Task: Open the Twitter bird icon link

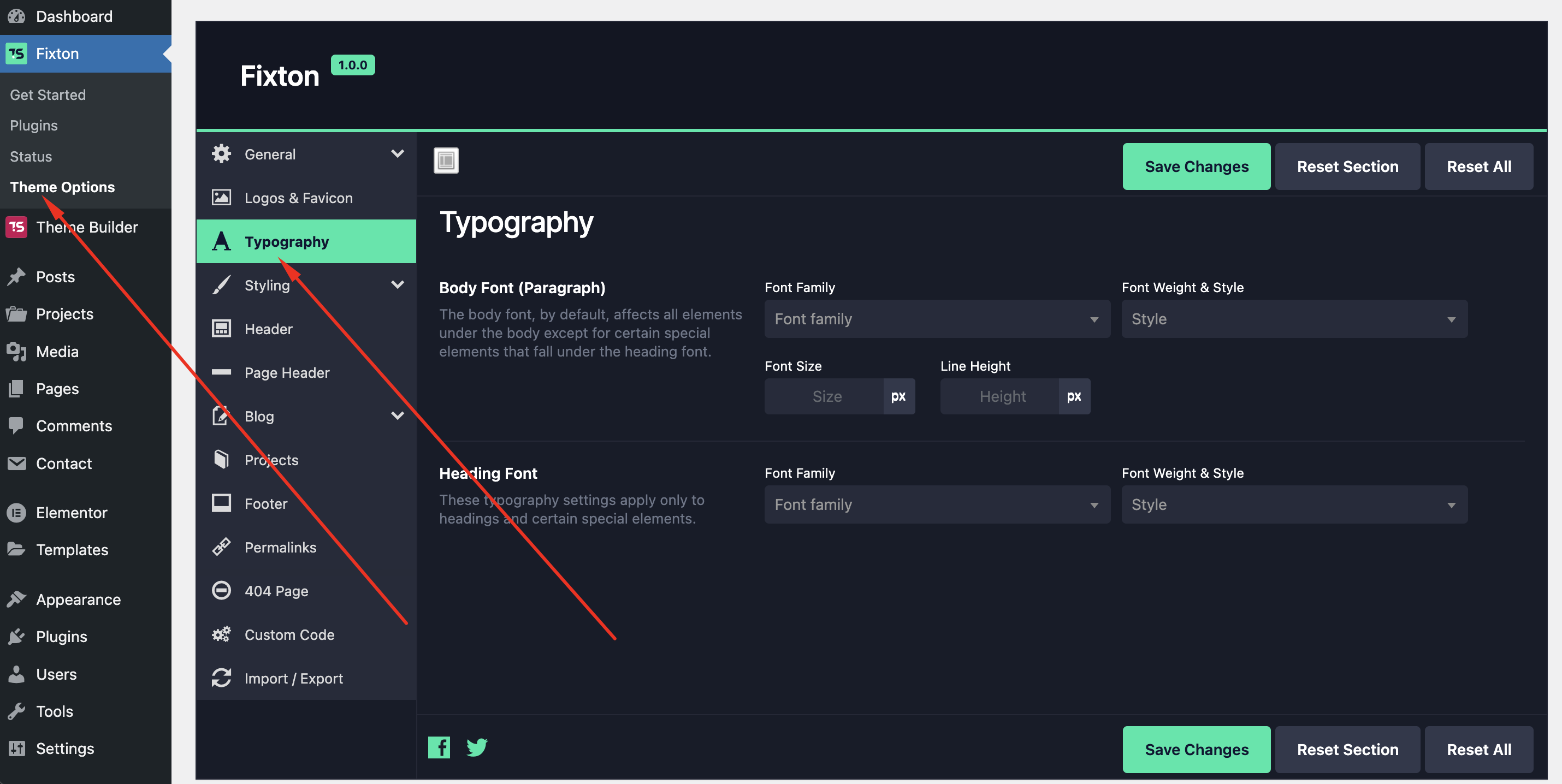Action: click(477, 747)
